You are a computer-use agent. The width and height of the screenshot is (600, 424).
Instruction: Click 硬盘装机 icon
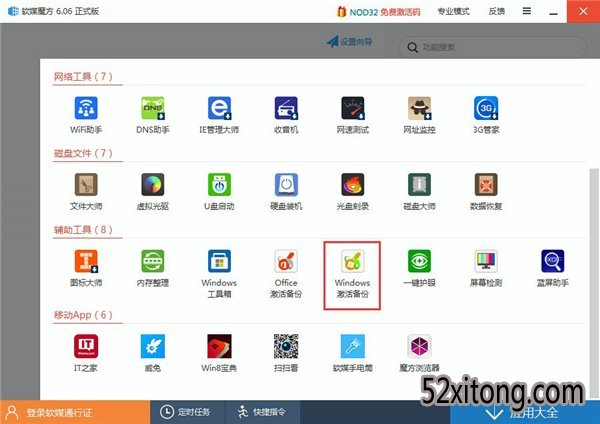pos(286,184)
